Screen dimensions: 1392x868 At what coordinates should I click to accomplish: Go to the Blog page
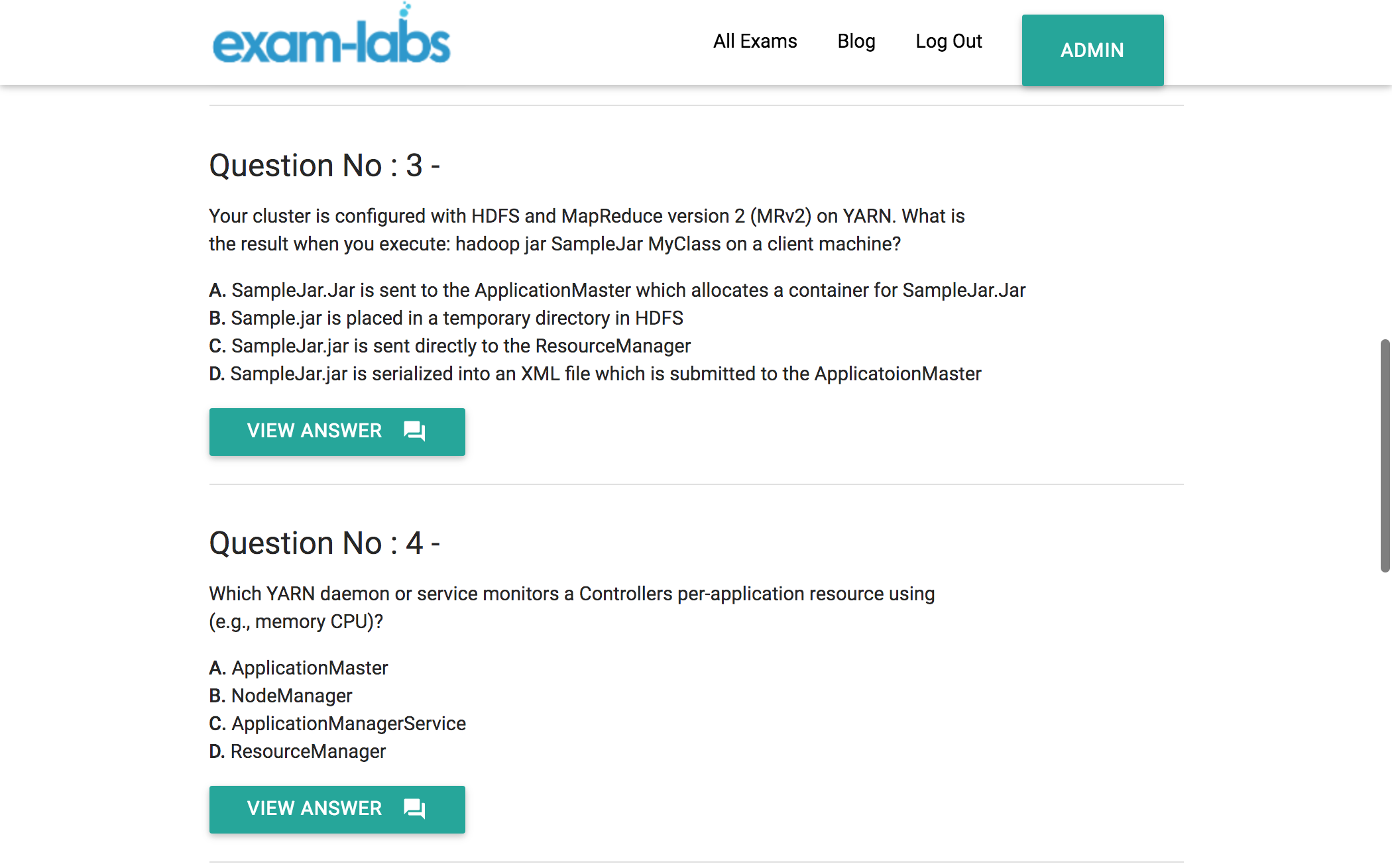[856, 41]
